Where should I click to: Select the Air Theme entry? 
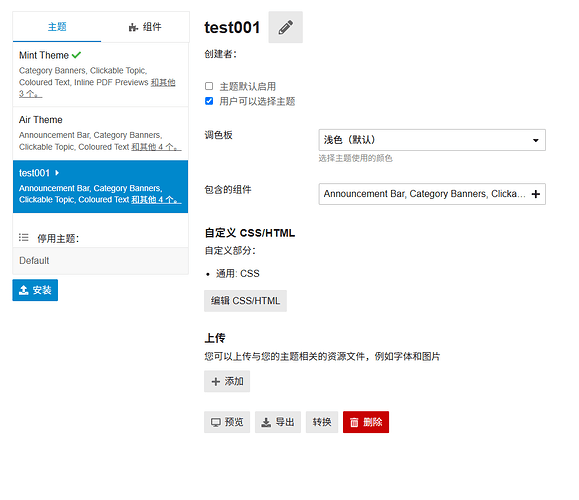click(x=100, y=134)
